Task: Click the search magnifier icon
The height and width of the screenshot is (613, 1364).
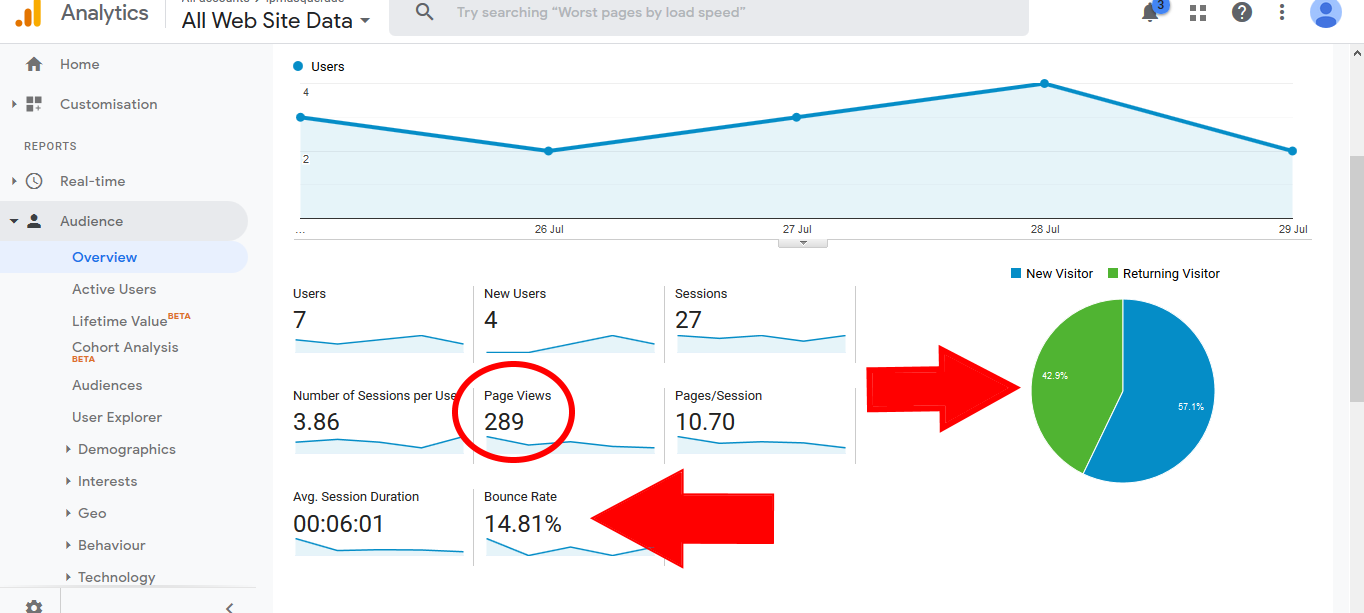Action: (425, 13)
